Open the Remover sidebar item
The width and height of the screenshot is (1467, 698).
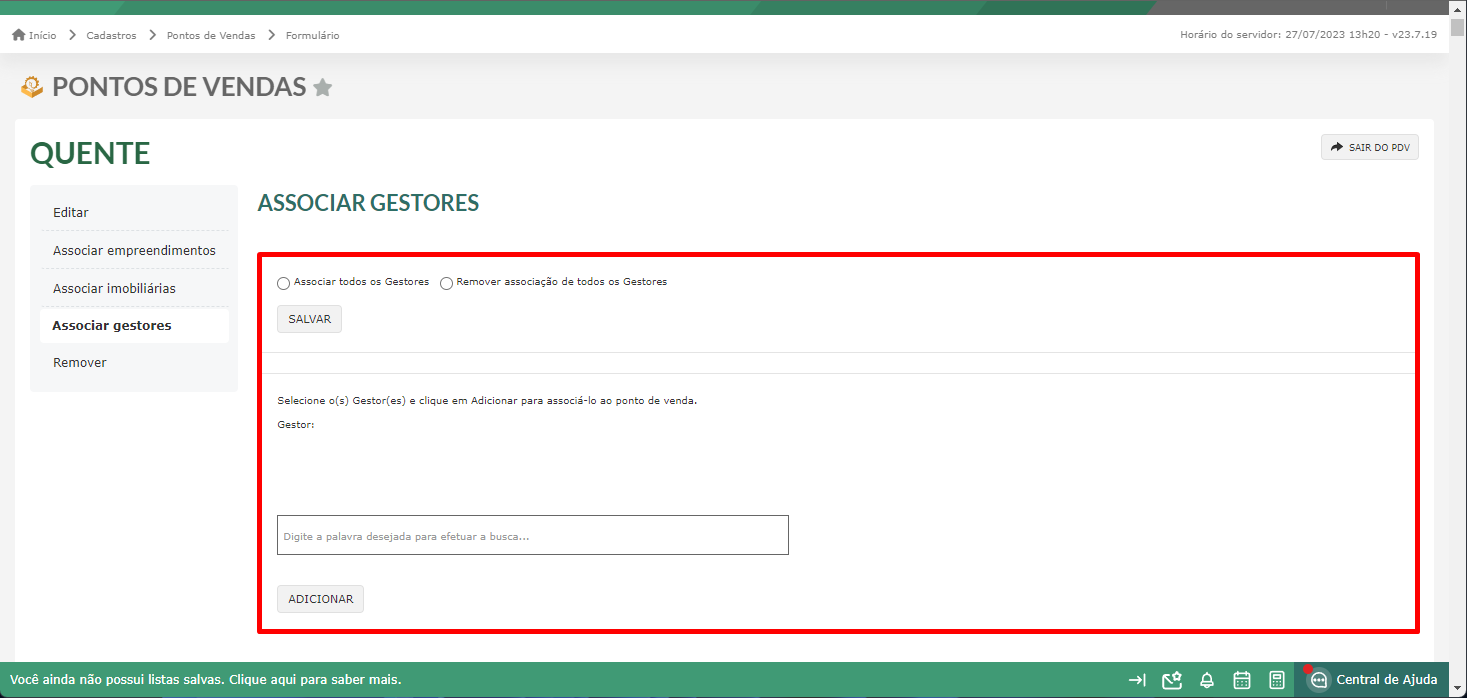click(x=134, y=363)
